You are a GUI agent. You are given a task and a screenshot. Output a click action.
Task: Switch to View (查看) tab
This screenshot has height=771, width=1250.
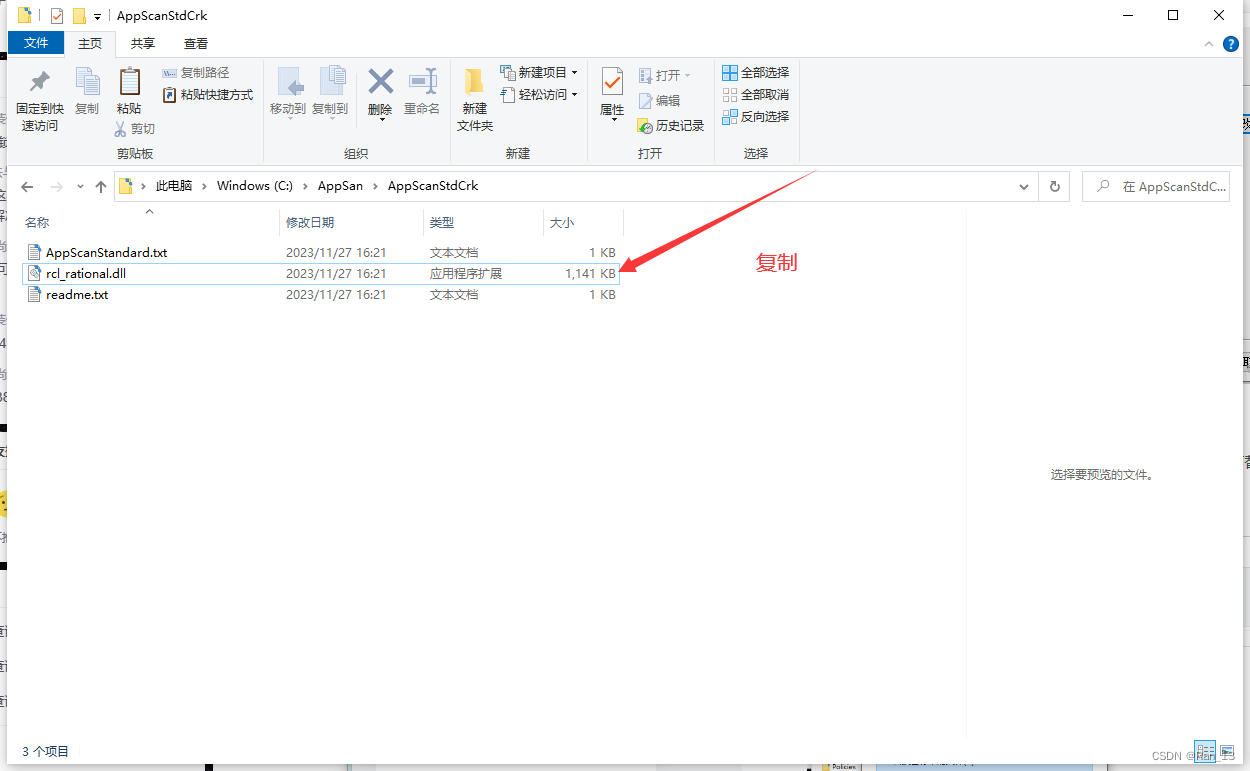coord(196,43)
